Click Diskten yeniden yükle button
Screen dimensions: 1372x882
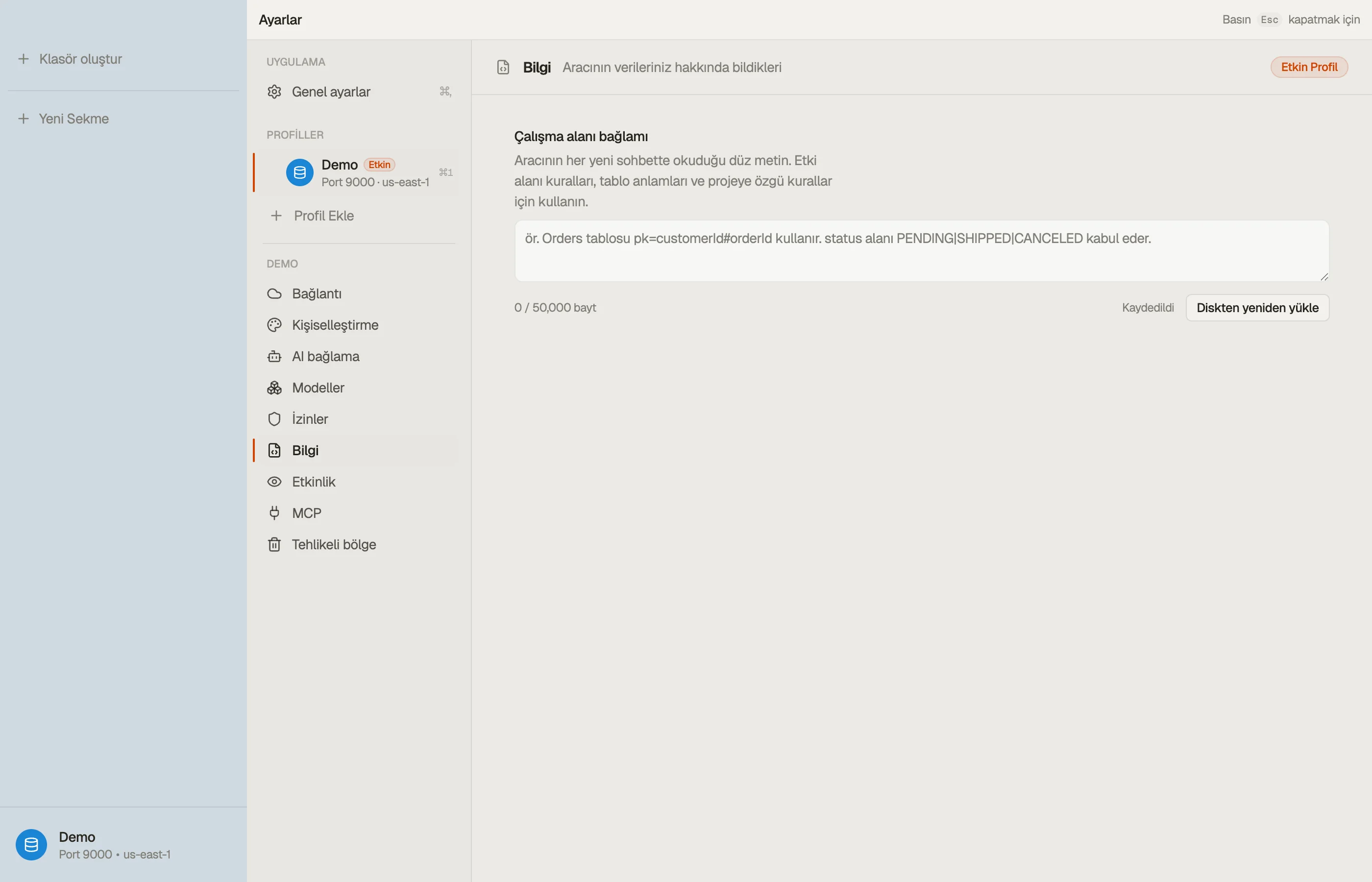(x=1257, y=308)
